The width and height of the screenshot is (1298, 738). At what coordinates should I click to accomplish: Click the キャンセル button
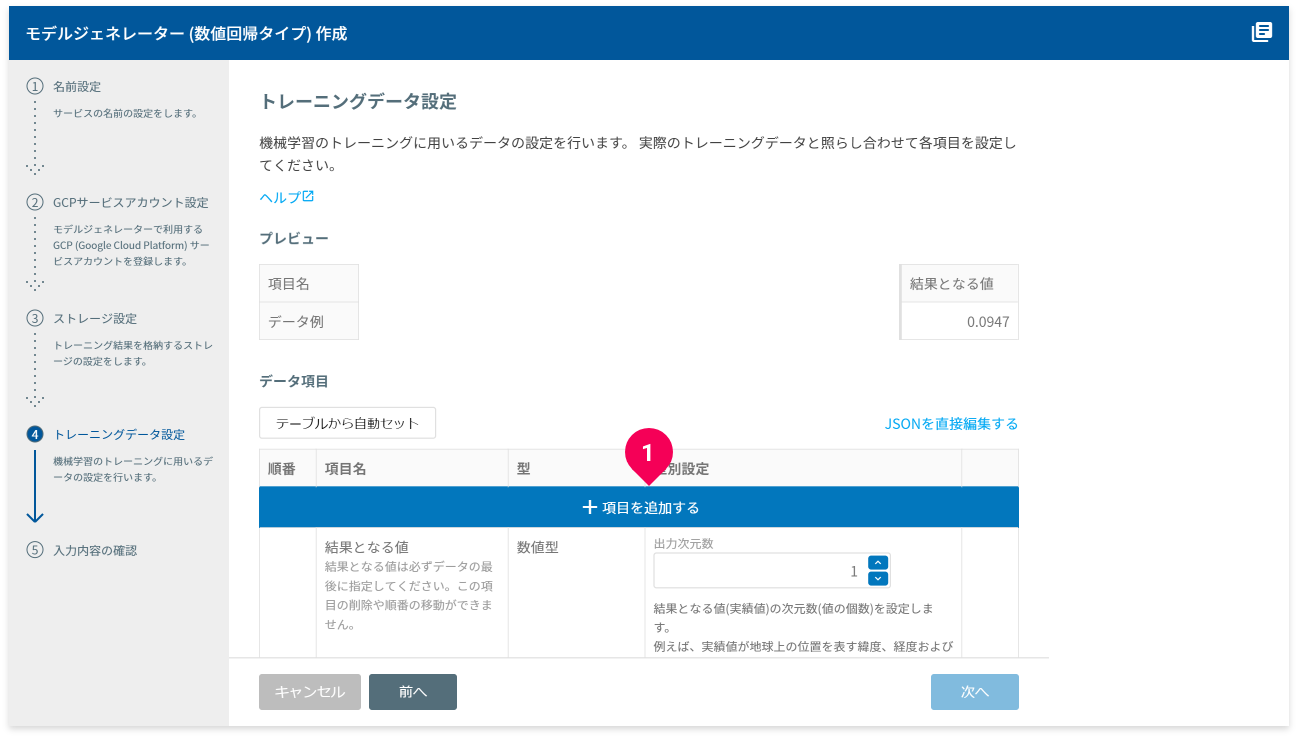pyautogui.click(x=310, y=692)
